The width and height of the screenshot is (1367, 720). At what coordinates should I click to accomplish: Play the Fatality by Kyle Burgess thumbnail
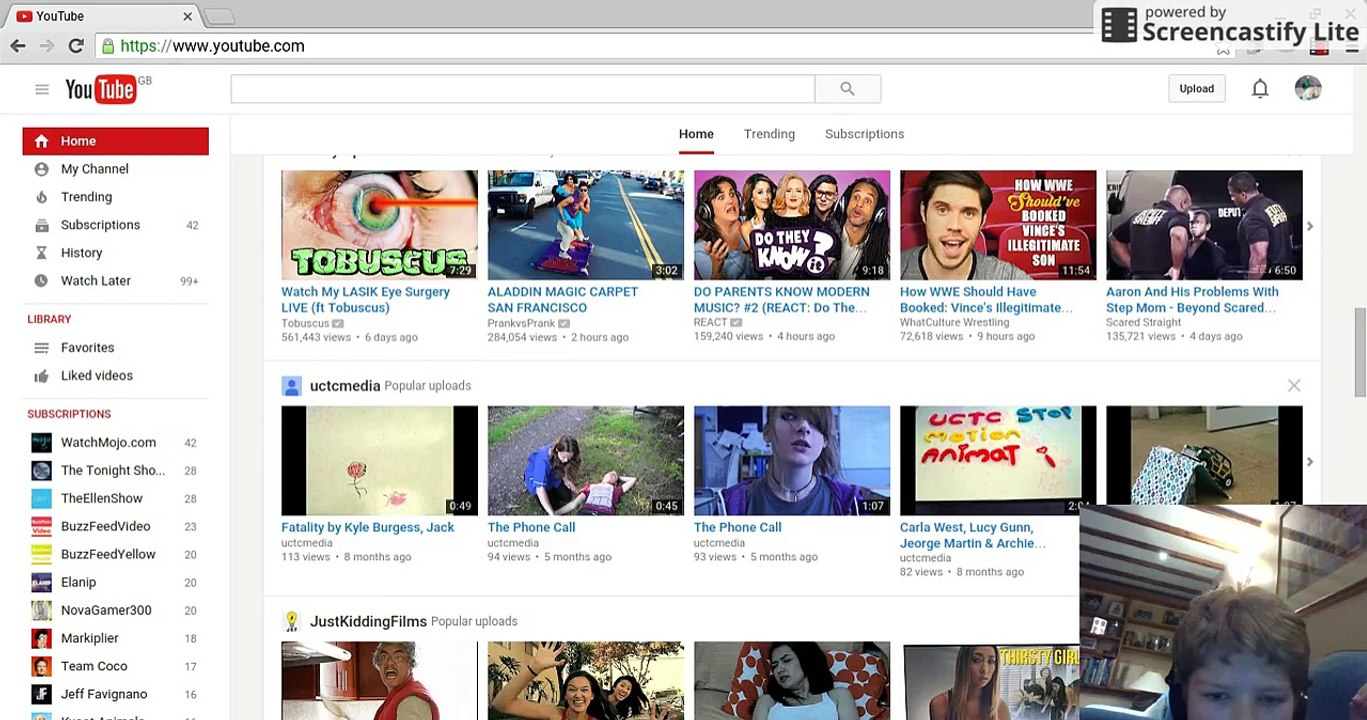point(379,461)
